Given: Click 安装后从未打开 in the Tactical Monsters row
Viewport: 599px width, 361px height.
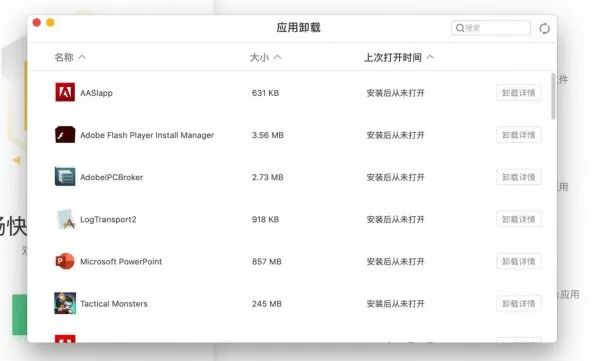Looking at the screenshot, I should pos(395,304).
